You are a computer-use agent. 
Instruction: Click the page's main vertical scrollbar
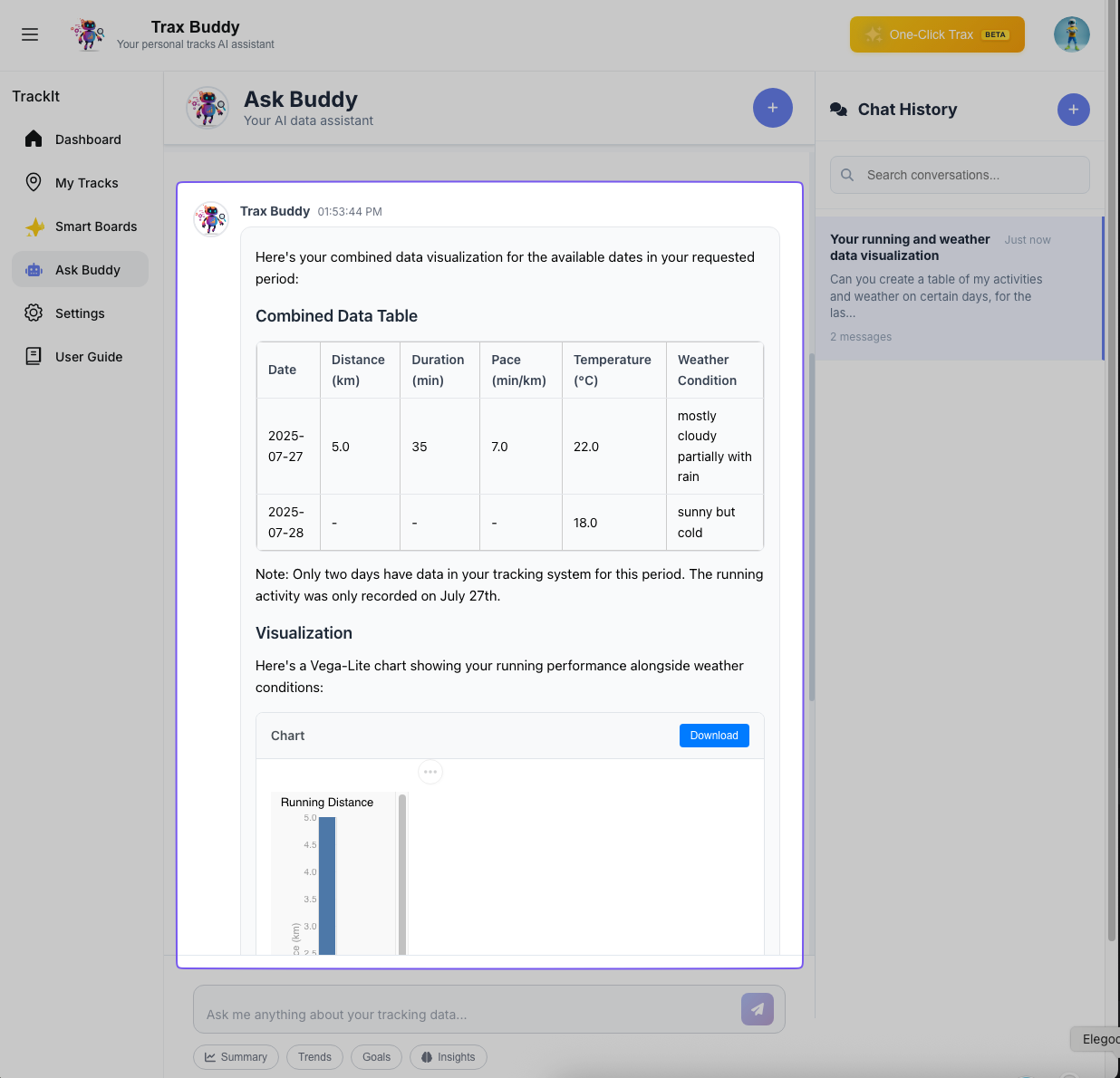pyautogui.click(x=1112, y=471)
